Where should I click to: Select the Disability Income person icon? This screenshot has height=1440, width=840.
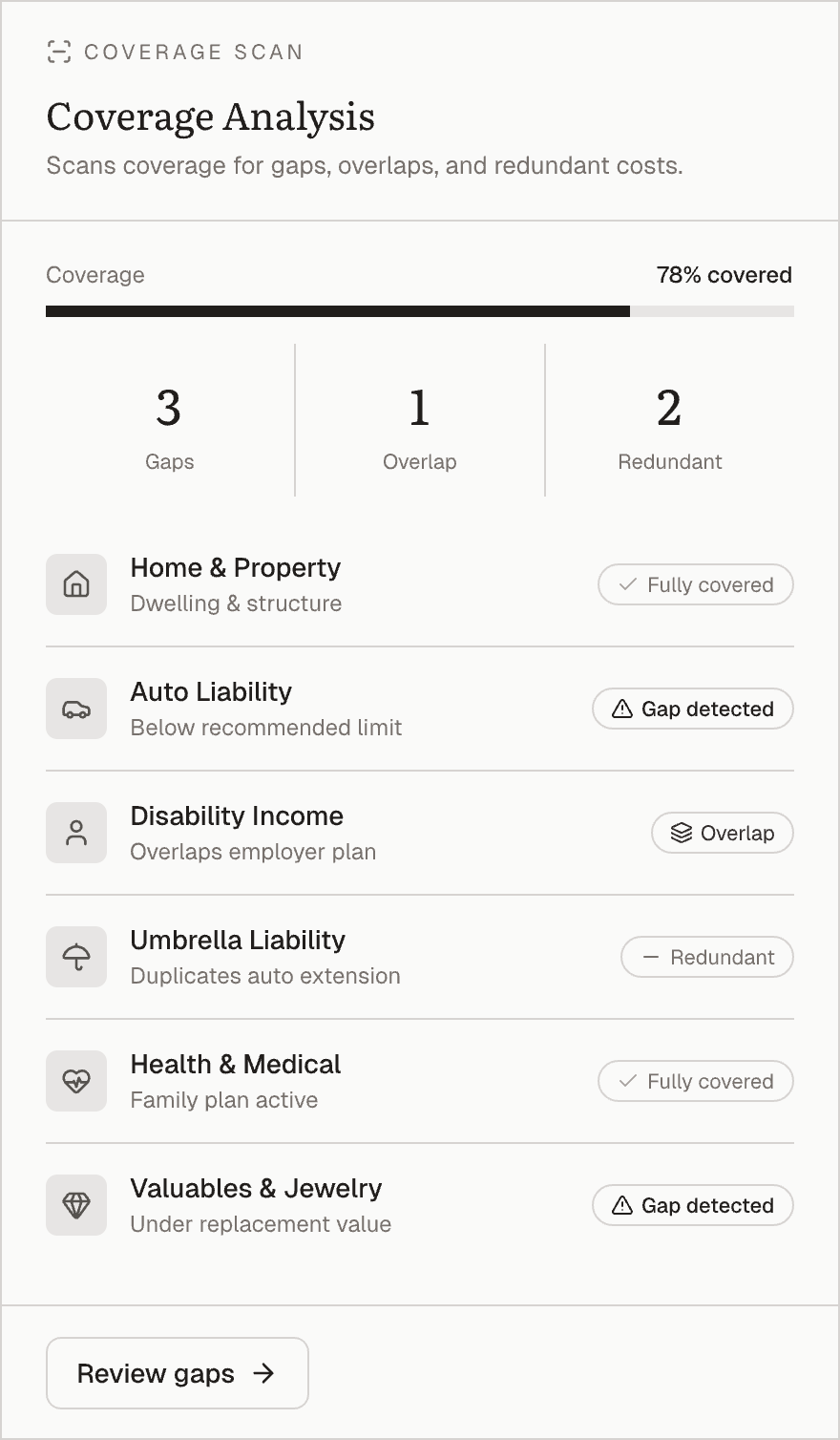click(76, 833)
